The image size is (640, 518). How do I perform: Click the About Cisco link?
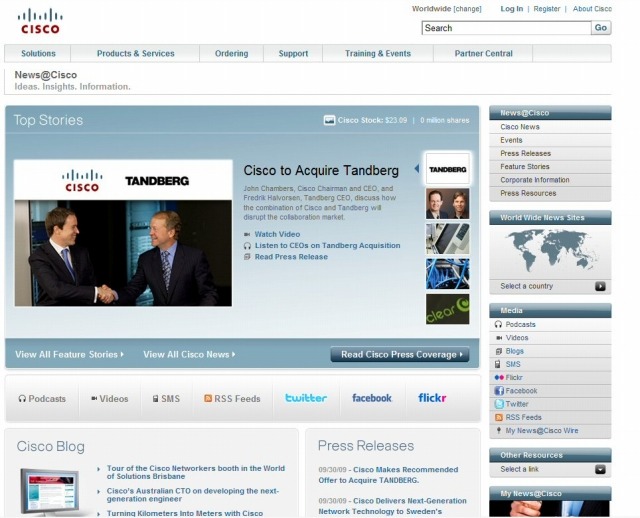(x=592, y=9)
